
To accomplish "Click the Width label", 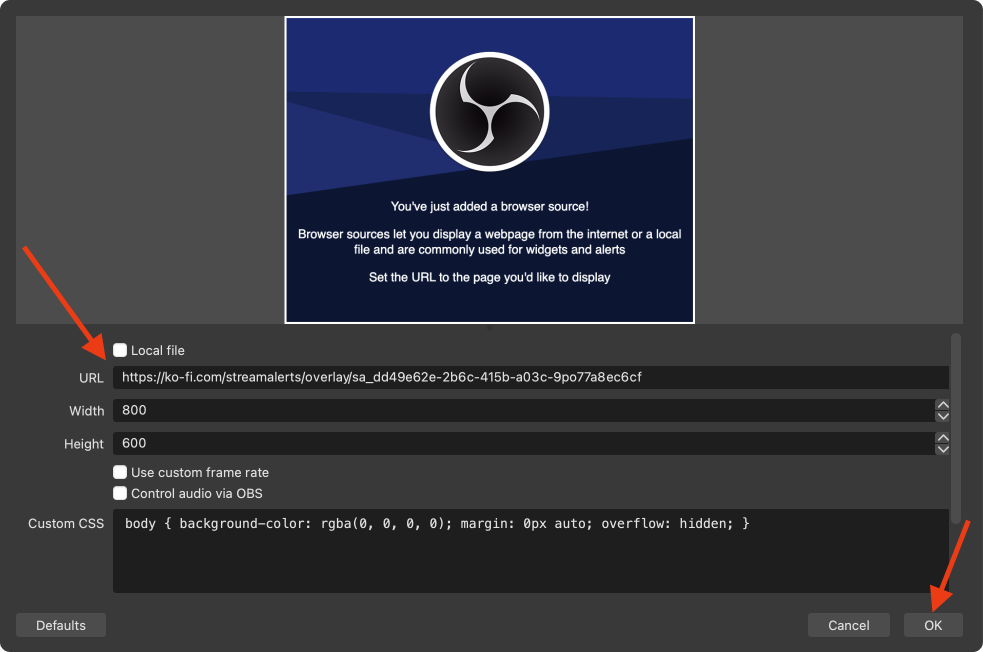I will point(87,411).
